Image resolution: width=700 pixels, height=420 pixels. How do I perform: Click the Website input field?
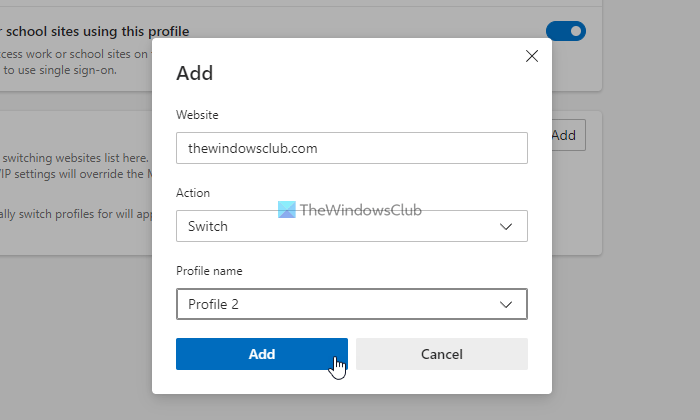(x=352, y=148)
